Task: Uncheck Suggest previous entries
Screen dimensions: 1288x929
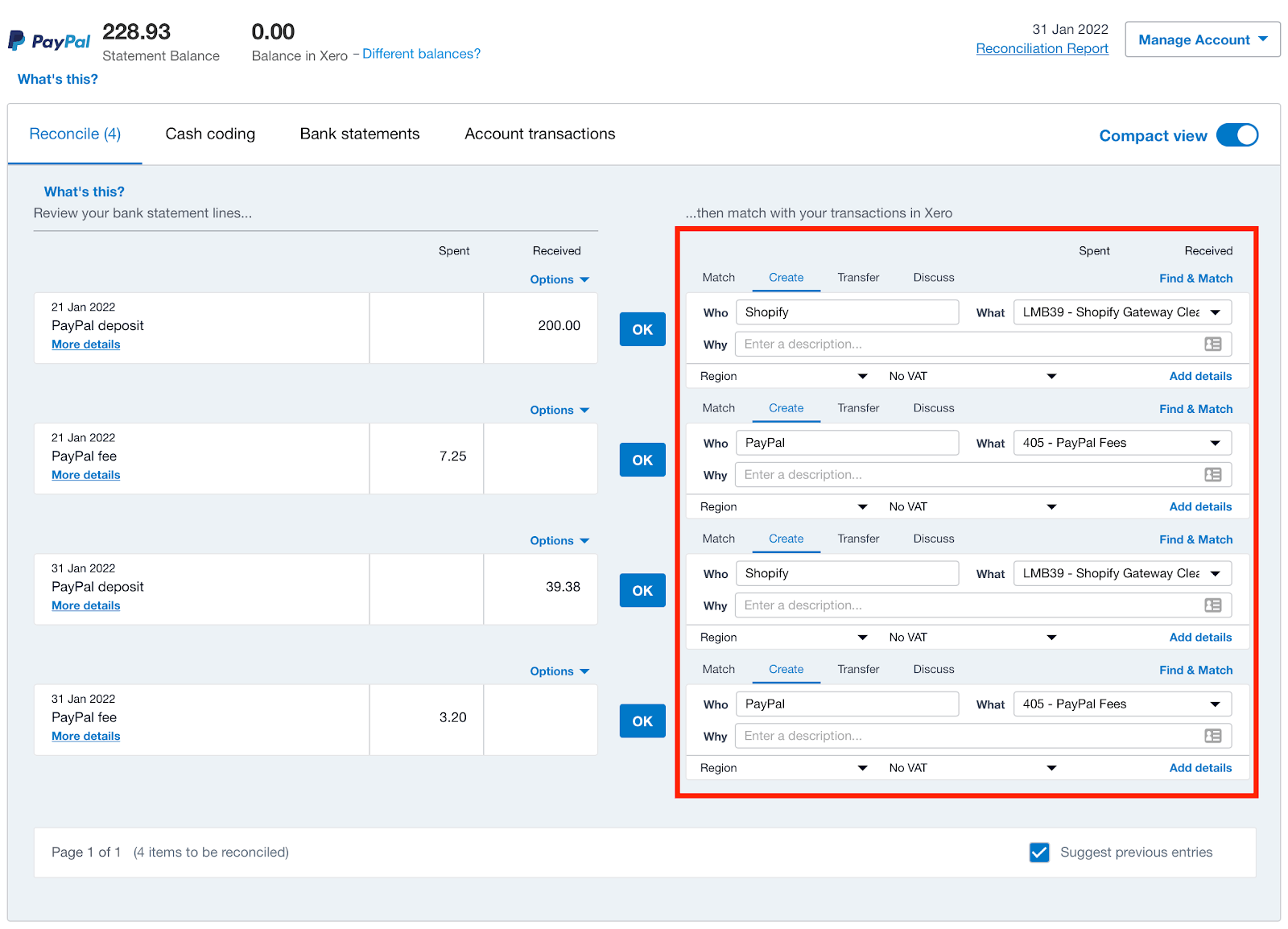Action: 1038,852
